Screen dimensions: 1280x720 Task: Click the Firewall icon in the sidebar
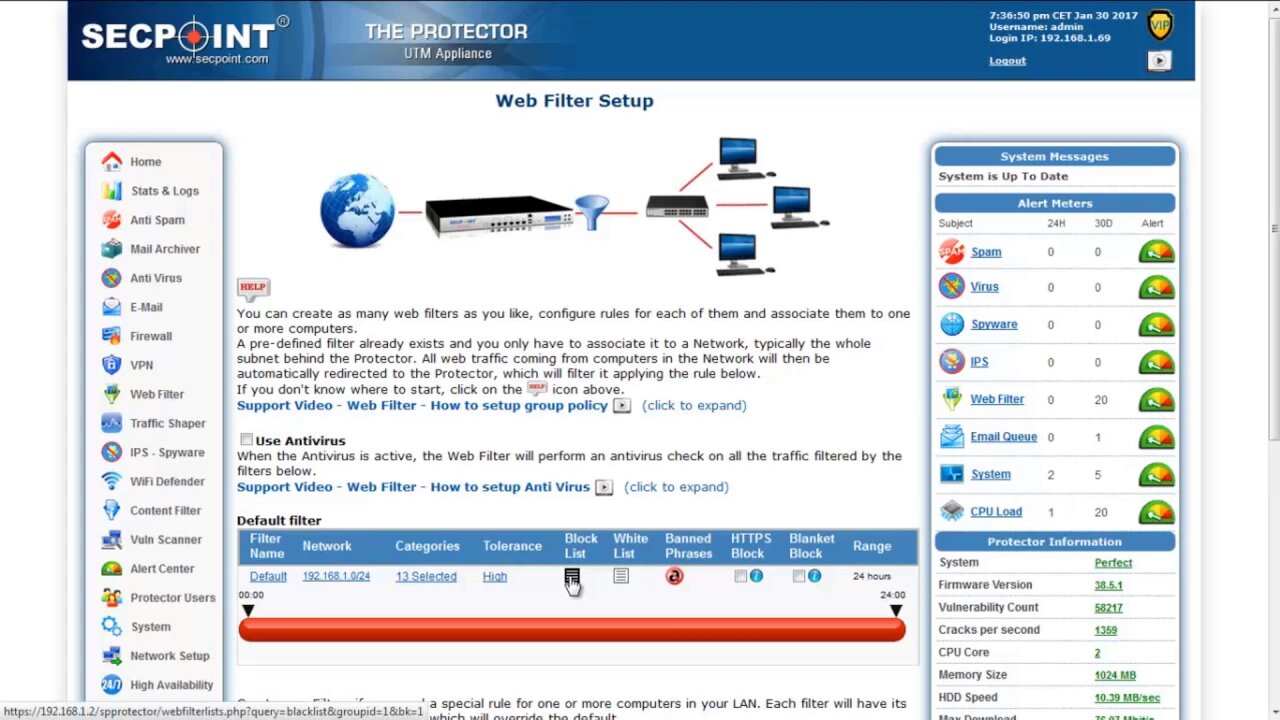point(111,336)
